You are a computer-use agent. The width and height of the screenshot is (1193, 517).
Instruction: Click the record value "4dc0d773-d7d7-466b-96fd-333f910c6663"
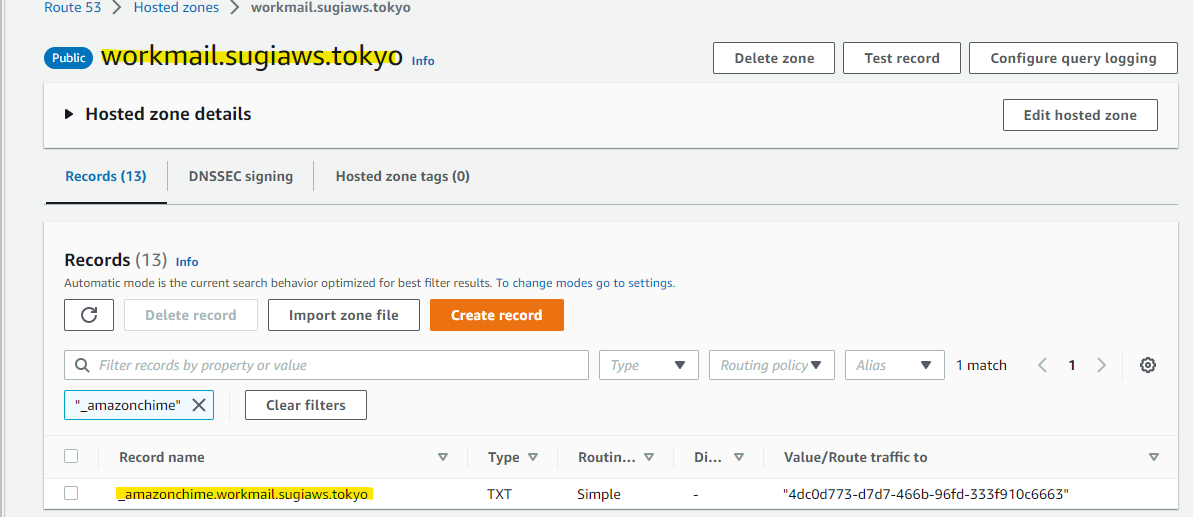(926, 494)
